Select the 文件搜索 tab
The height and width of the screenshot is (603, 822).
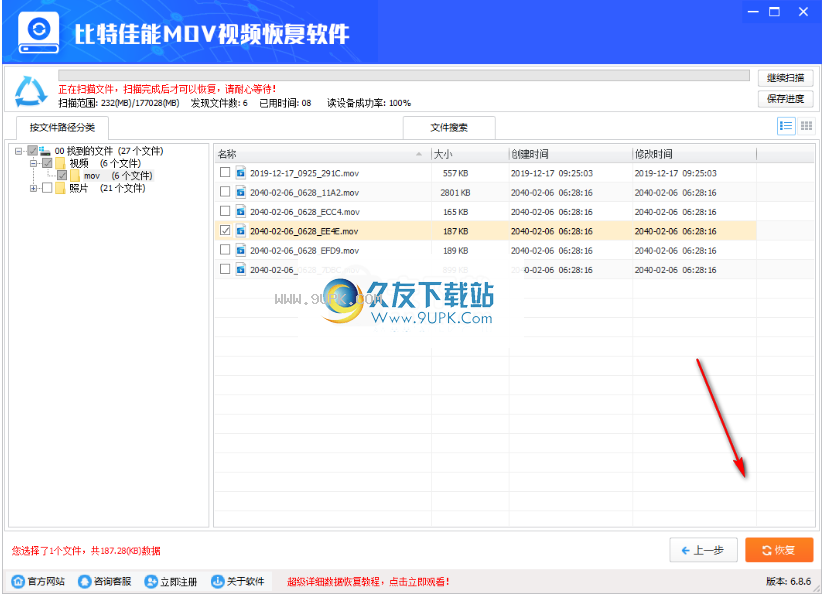pyautogui.click(x=449, y=127)
